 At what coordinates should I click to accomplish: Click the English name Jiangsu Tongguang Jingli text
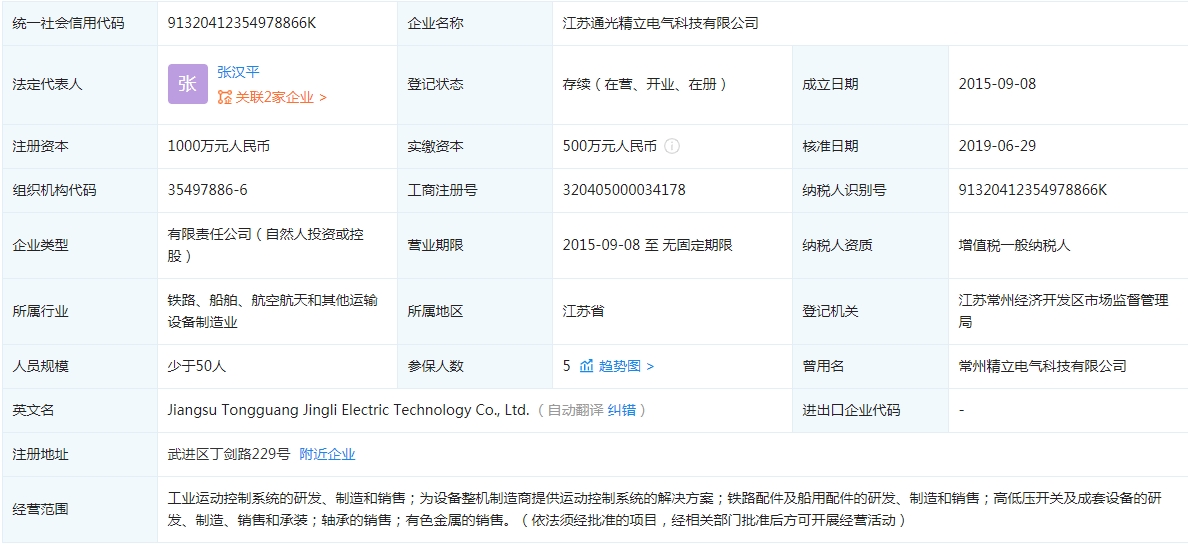point(348,410)
